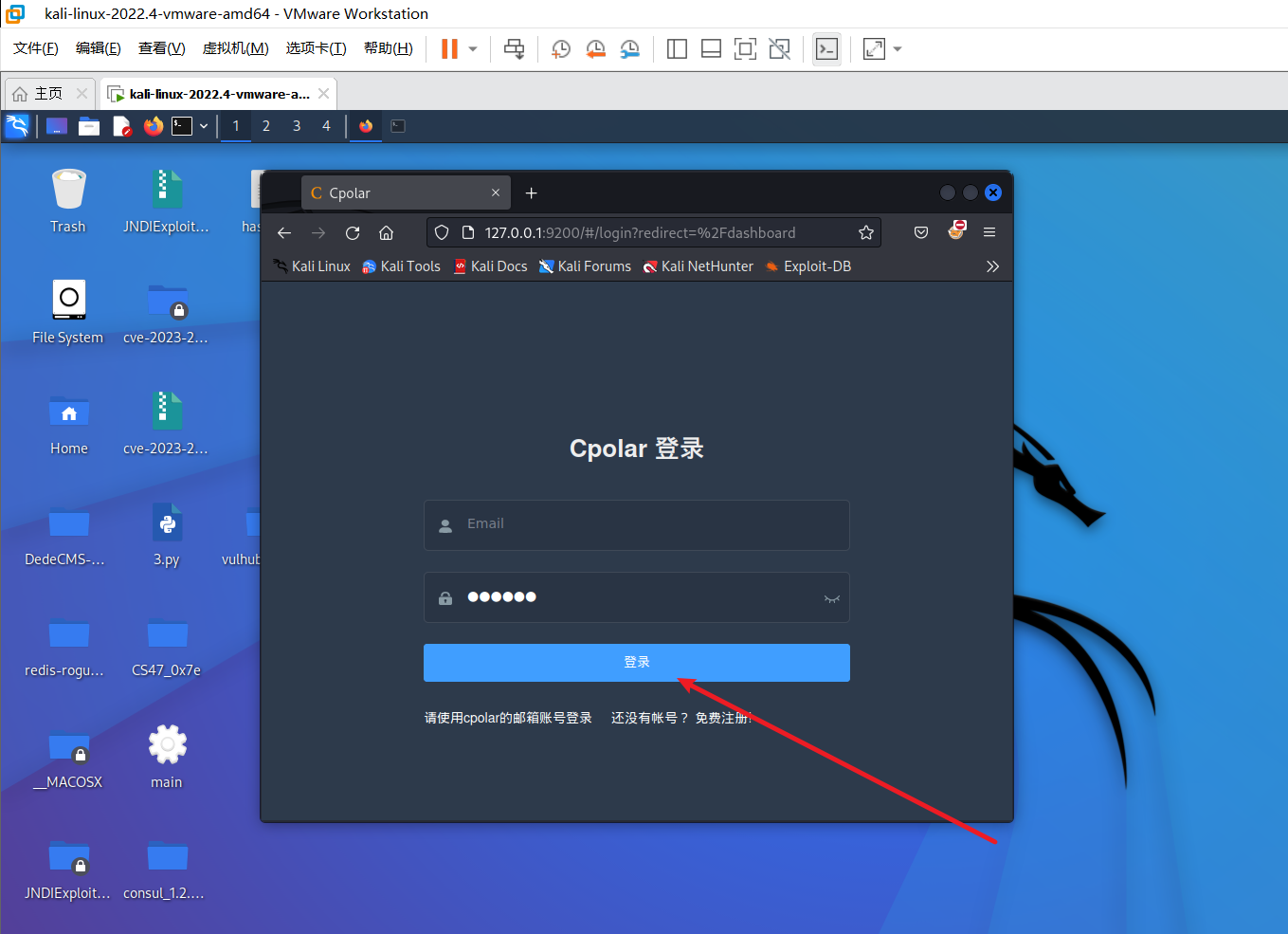Image resolution: width=1288 pixels, height=934 pixels.
Task: Click the Email input field
Action: pos(637,525)
